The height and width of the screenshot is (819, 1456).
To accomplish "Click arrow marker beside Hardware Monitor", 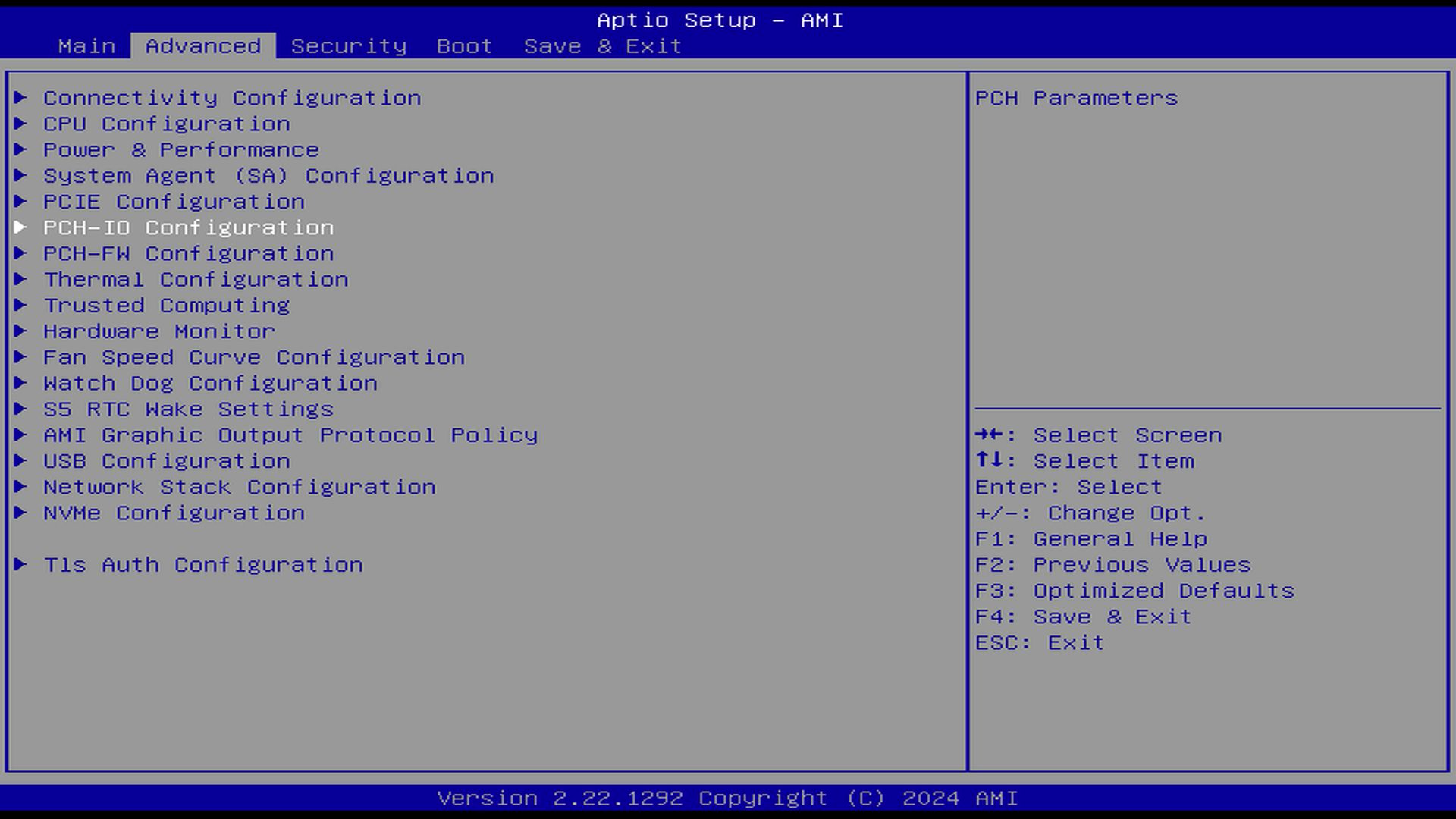I will click(x=20, y=331).
